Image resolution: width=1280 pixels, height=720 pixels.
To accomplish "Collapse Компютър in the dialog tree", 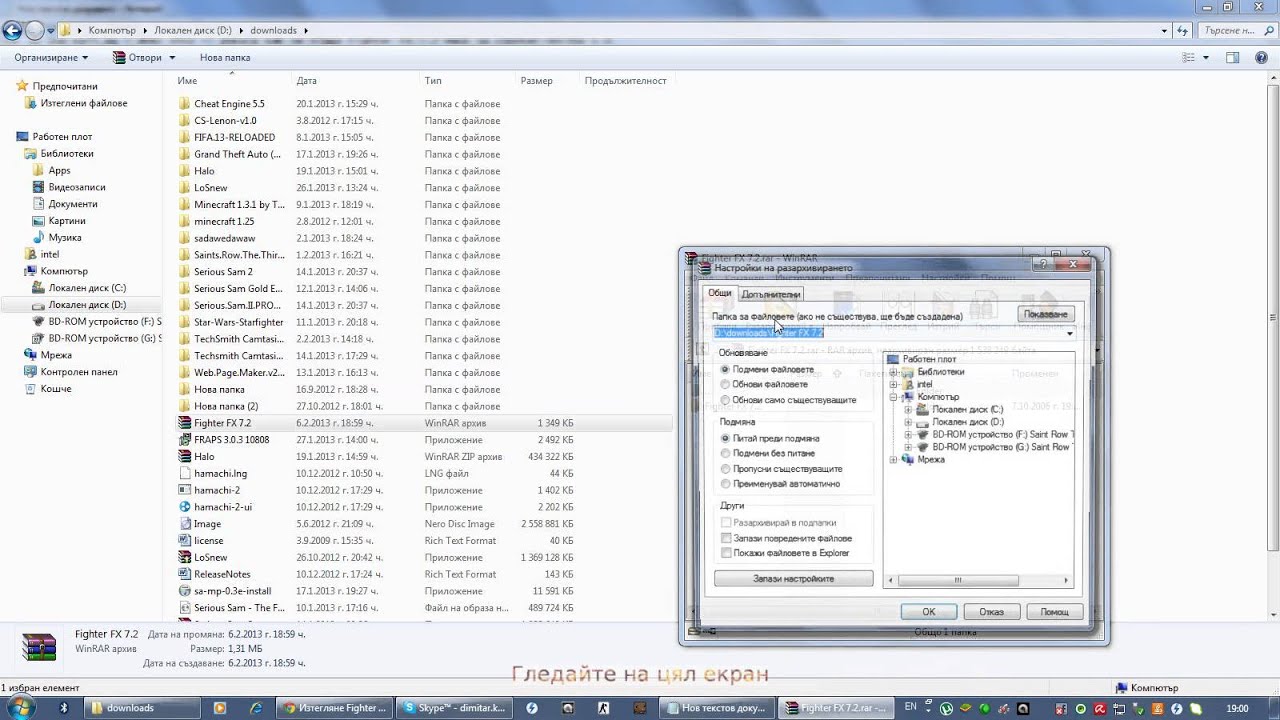I will (893, 397).
